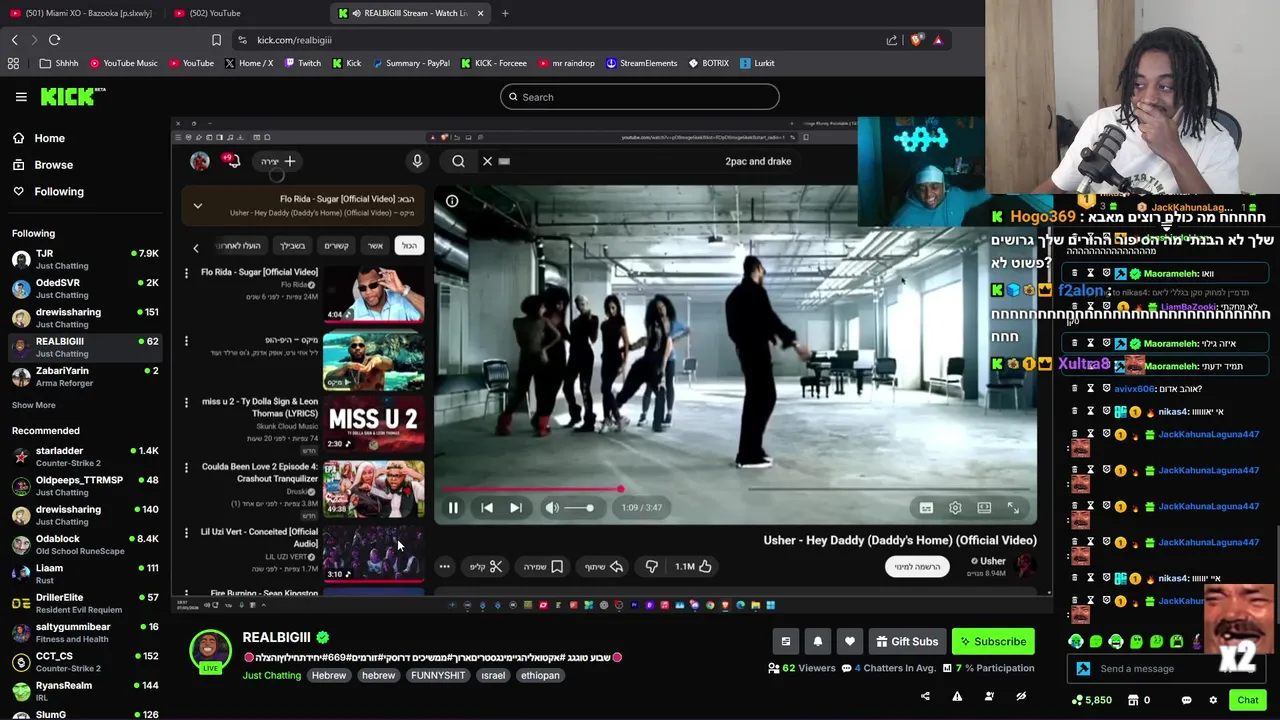Click the Kick search field
The width and height of the screenshot is (1280, 720).
640,97
